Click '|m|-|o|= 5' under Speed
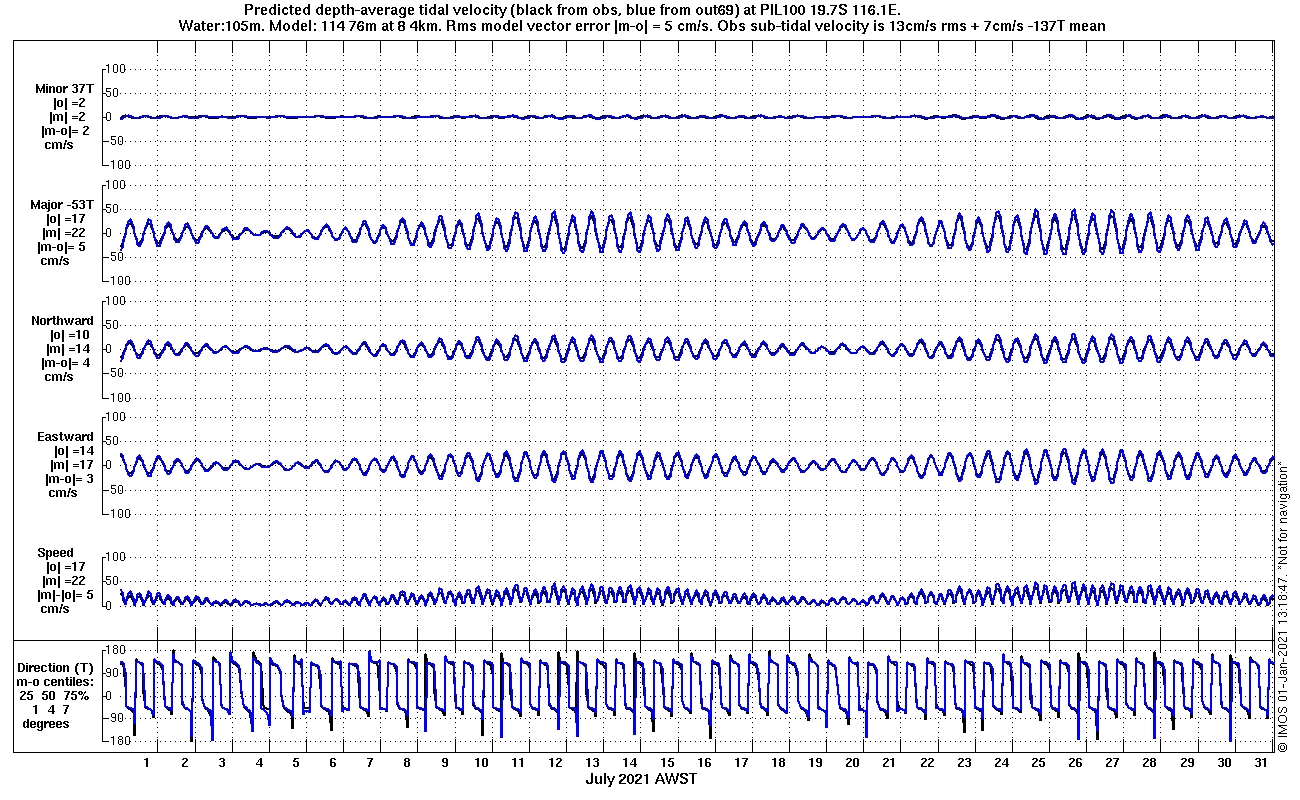 [65, 595]
